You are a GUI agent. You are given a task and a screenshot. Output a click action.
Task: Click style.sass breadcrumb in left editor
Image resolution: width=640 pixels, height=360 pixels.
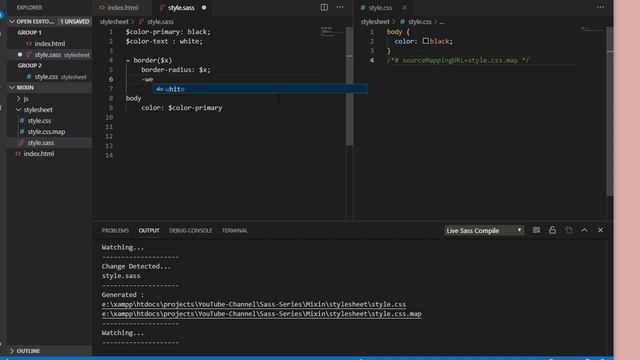(160, 22)
